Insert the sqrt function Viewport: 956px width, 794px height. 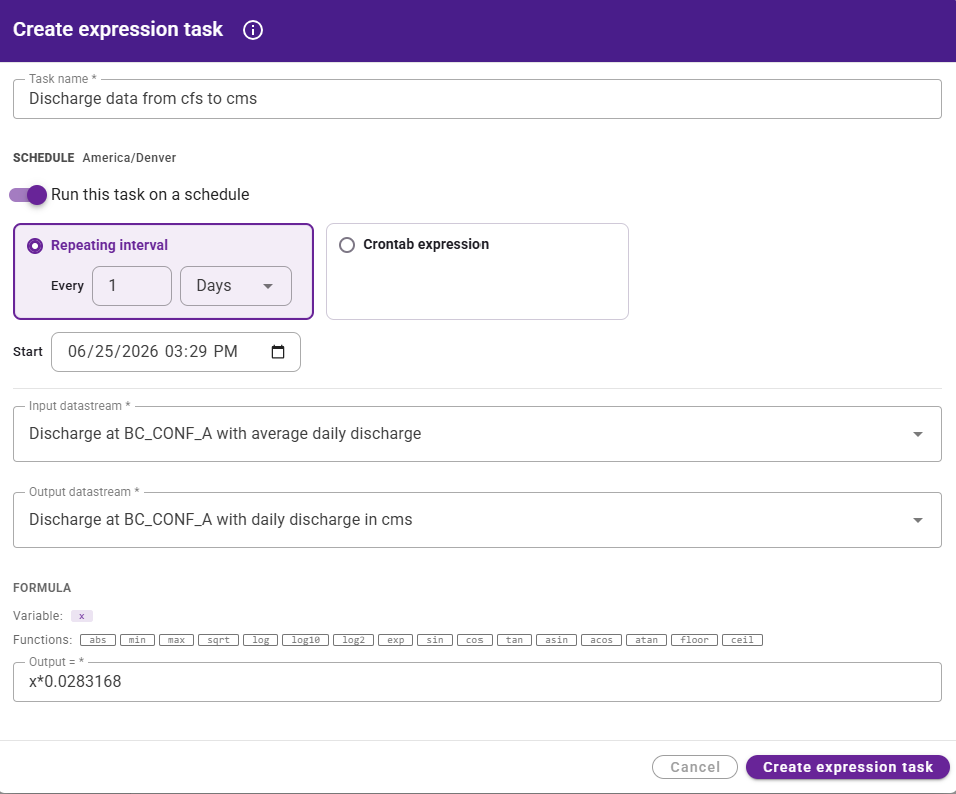(218, 640)
